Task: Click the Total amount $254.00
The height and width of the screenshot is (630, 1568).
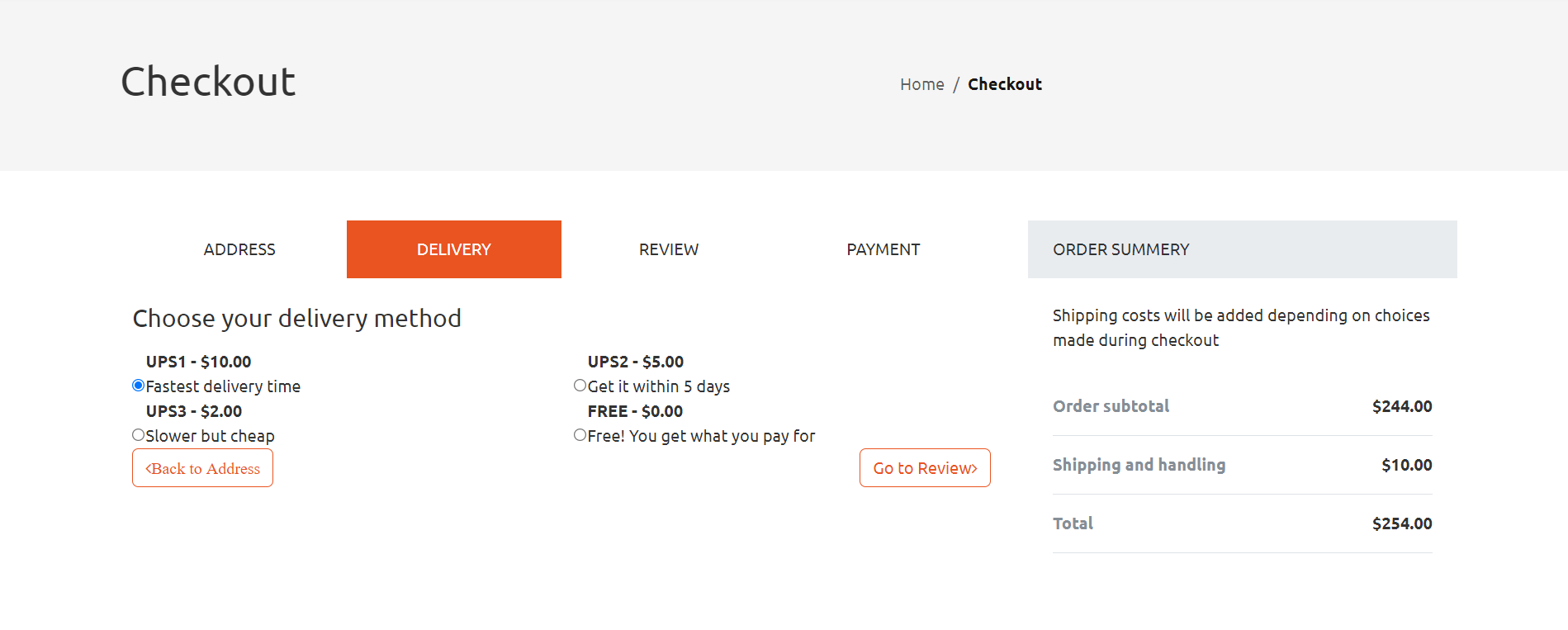Action: tap(1401, 523)
